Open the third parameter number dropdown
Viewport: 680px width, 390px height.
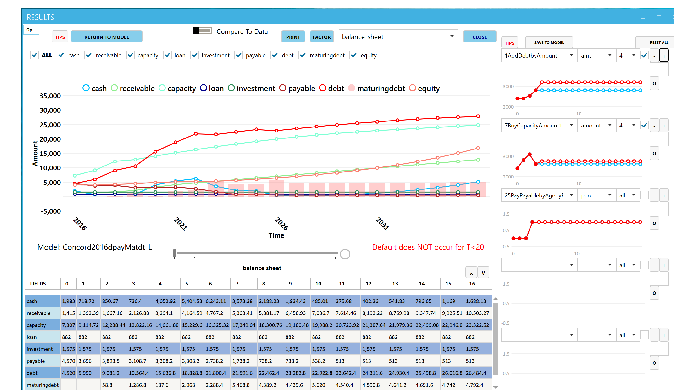click(x=628, y=195)
